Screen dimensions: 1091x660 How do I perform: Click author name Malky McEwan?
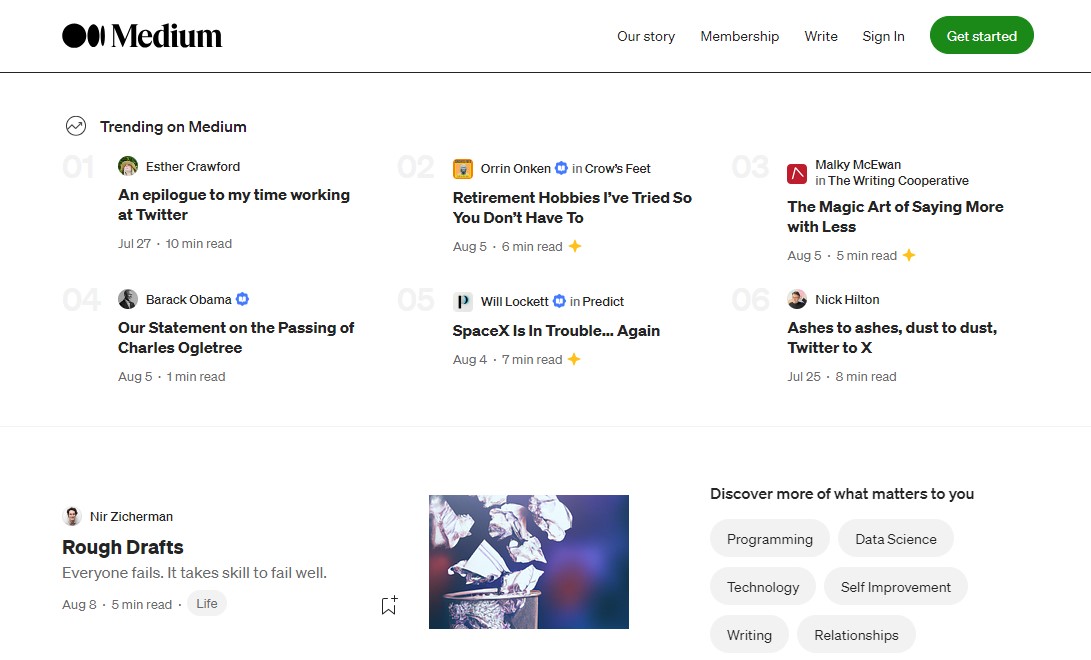(x=858, y=164)
